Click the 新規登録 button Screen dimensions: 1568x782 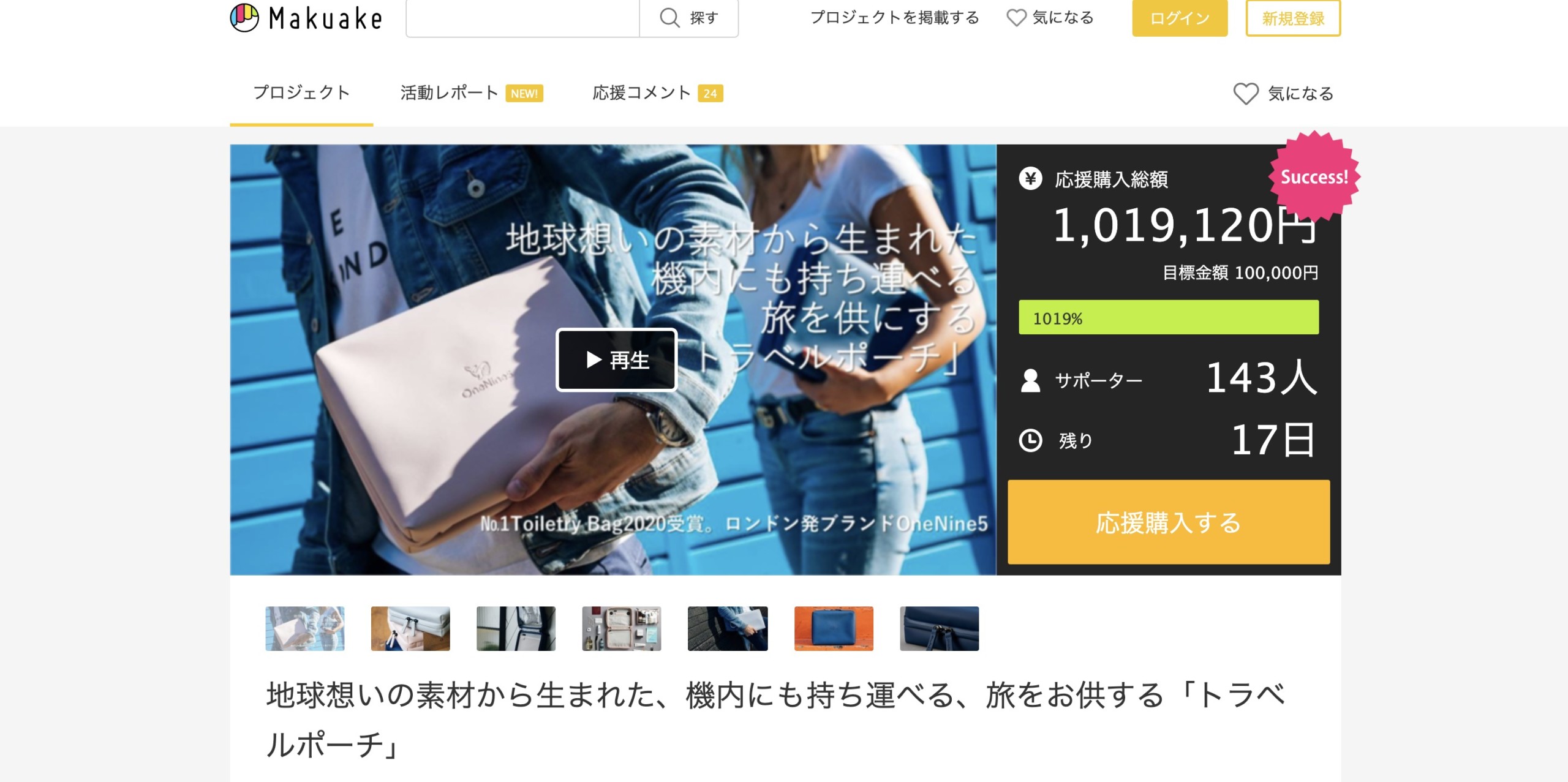tap(1292, 18)
